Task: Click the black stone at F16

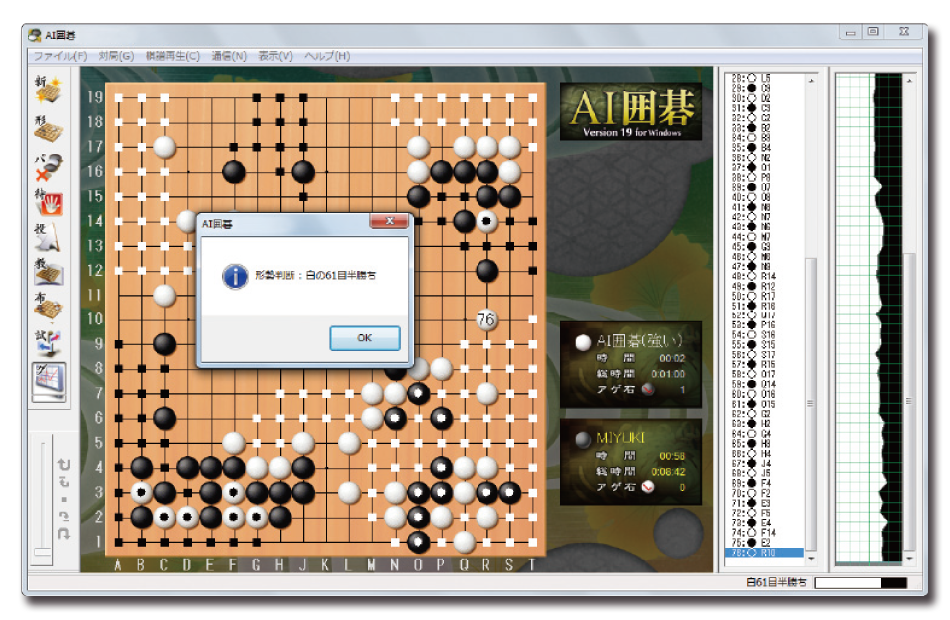Action: click(234, 172)
